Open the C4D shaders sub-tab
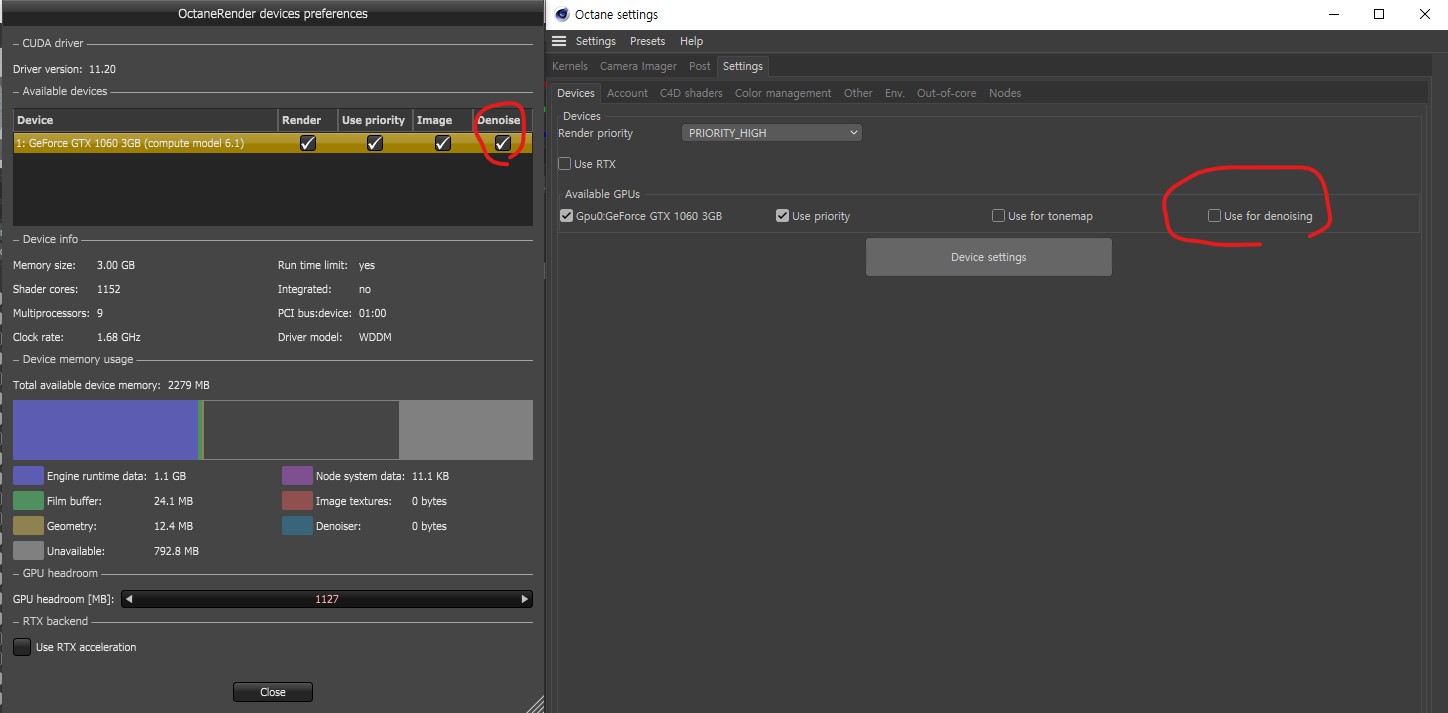The image size is (1448, 713). click(x=691, y=93)
